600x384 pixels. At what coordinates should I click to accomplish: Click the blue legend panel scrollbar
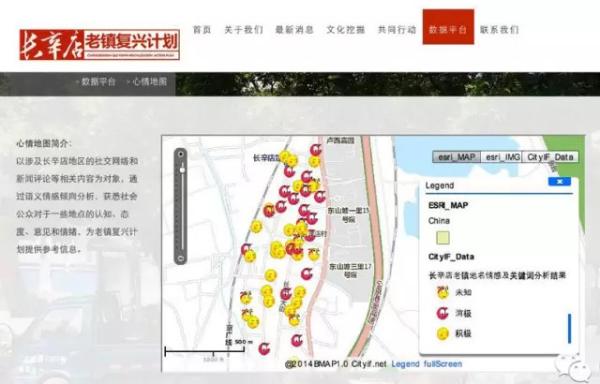pyautogui.click(x=569, y=328)
